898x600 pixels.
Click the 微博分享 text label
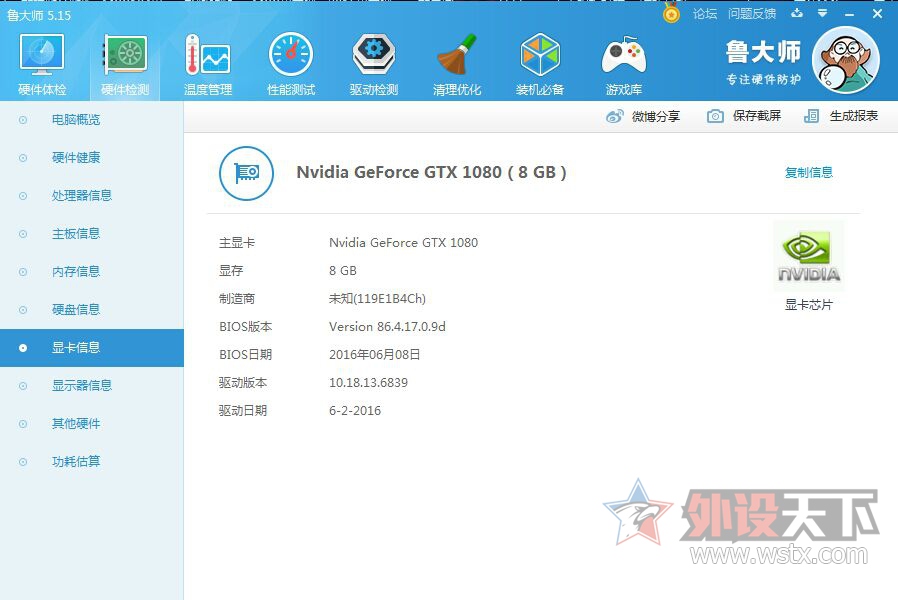pos(656,116)
